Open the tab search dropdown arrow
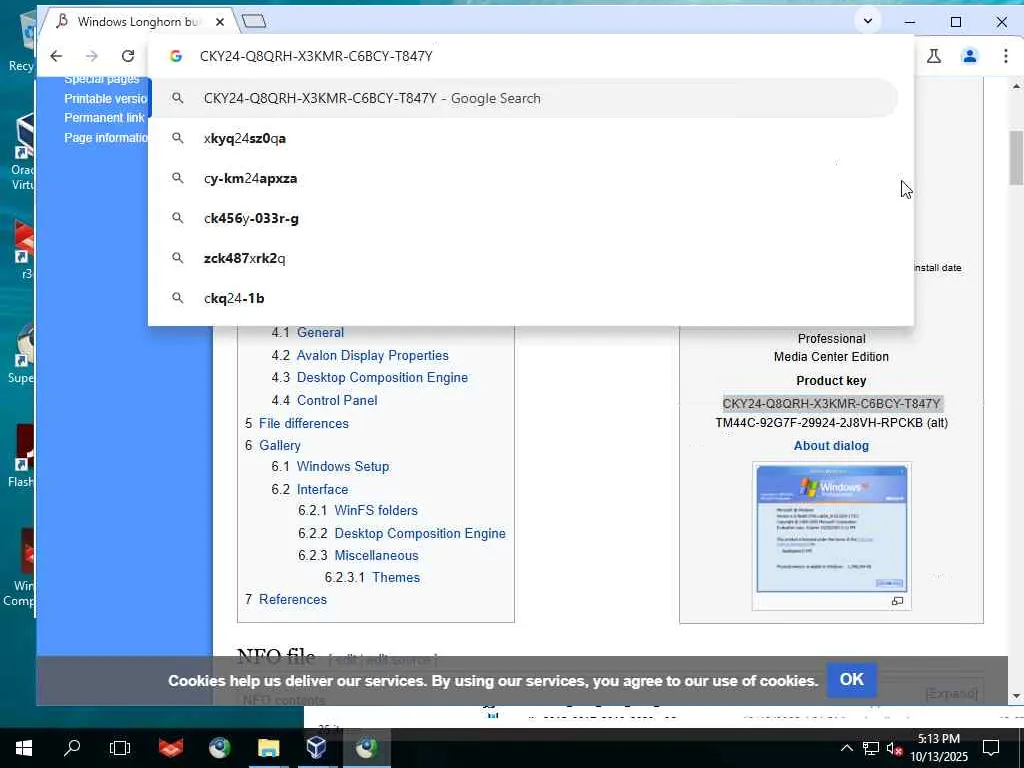 tap(867, 21)
